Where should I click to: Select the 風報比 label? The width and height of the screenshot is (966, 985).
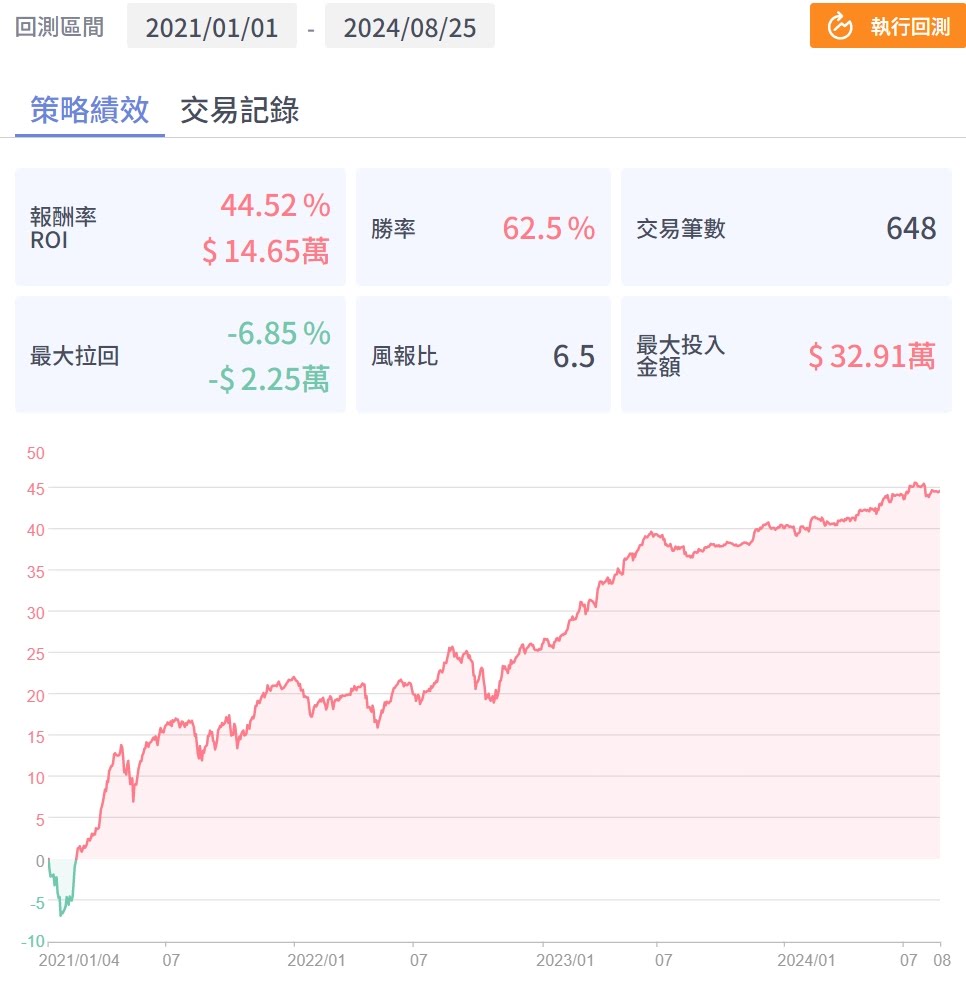pos(404,355)
